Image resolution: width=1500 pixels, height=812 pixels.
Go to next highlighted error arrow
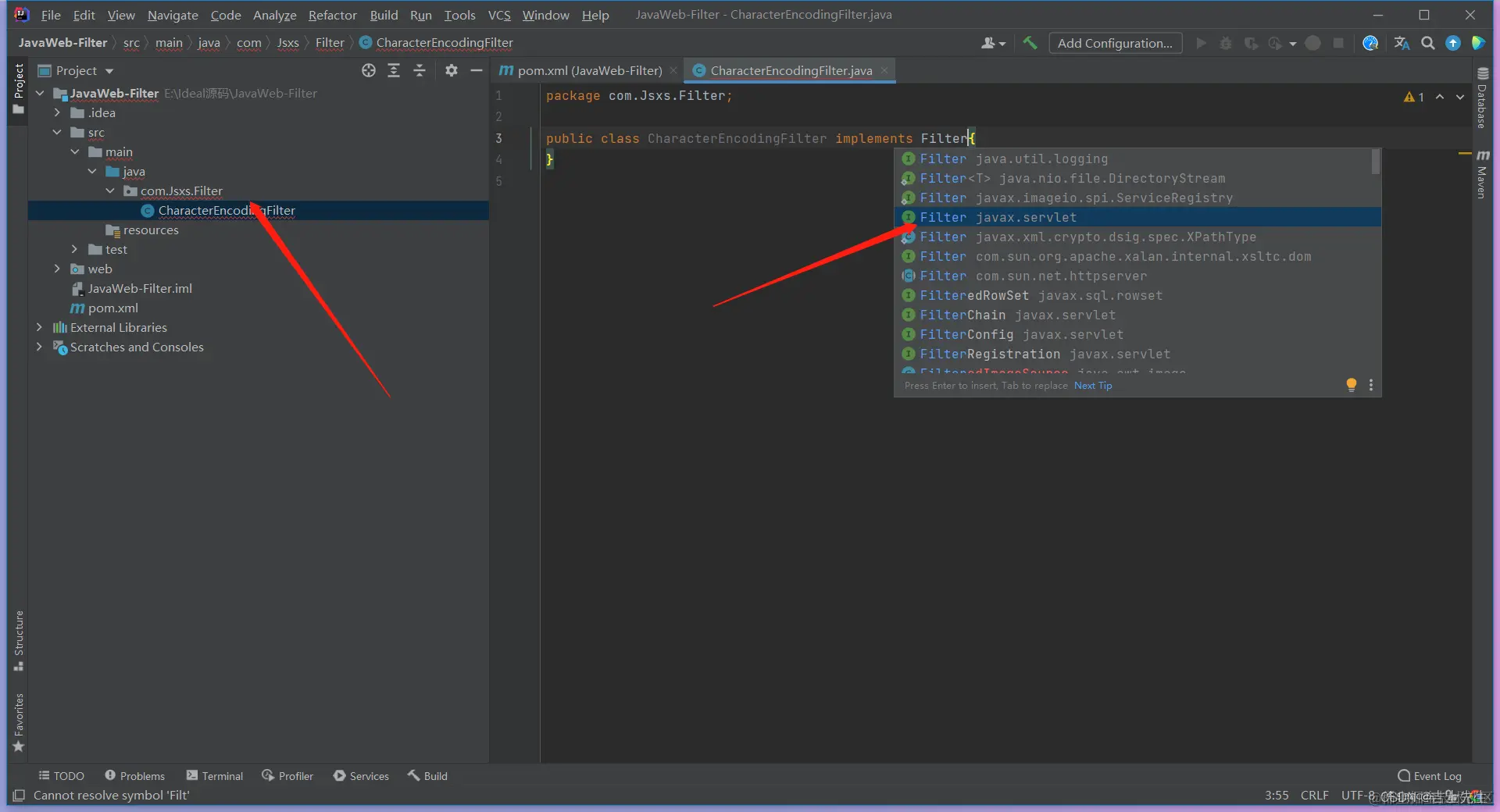(1460, 97)
